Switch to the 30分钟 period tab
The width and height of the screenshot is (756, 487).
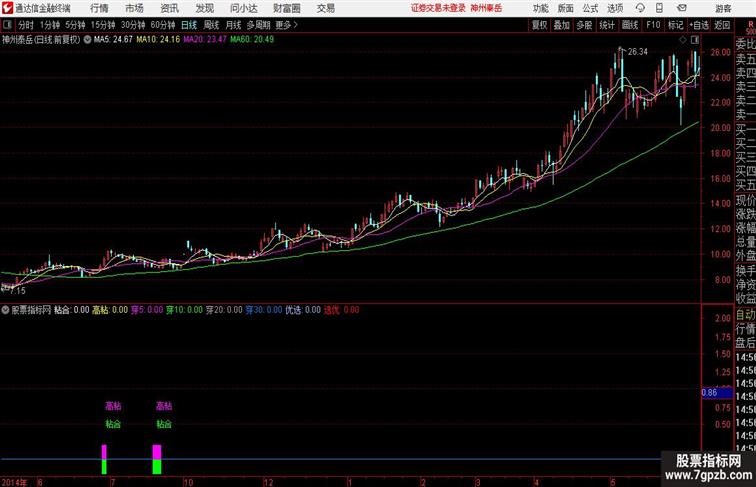133,25
